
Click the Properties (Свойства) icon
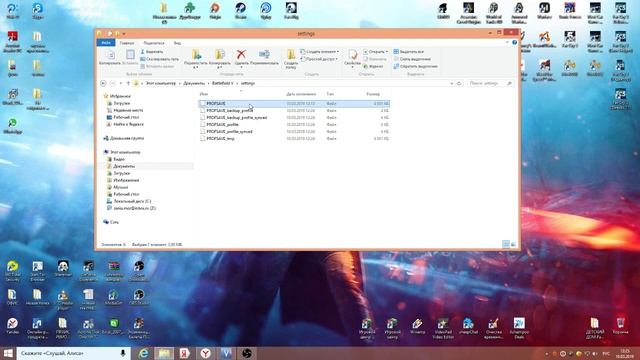(353, 55)
